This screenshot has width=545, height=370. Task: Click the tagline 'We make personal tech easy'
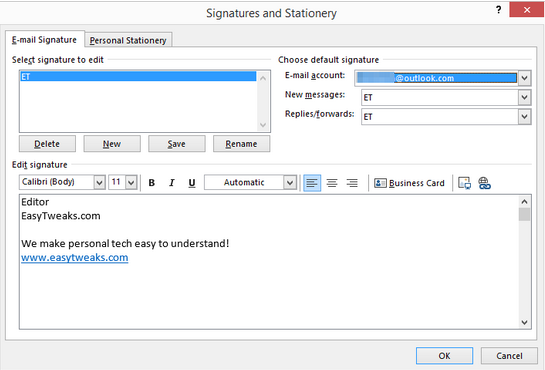coord(125,244)
